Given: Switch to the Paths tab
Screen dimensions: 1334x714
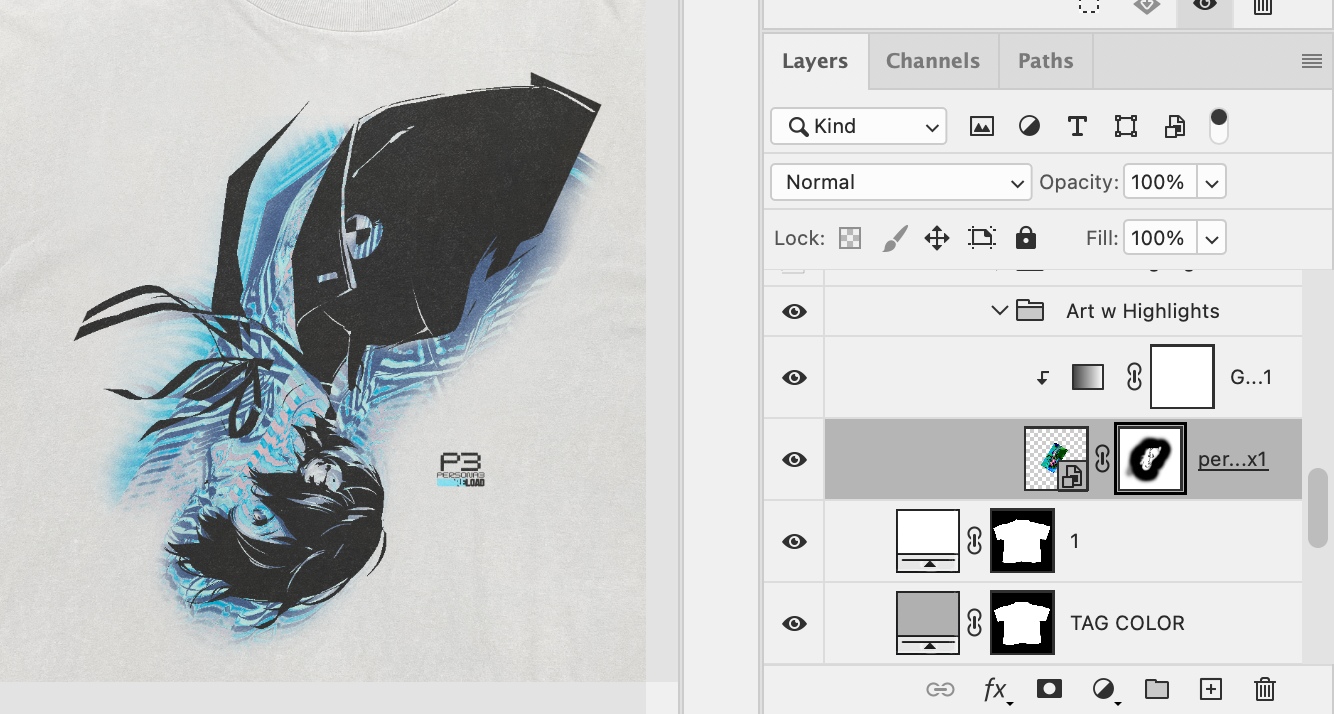Looking at the screenshot, I should [x=1046, y=61].
